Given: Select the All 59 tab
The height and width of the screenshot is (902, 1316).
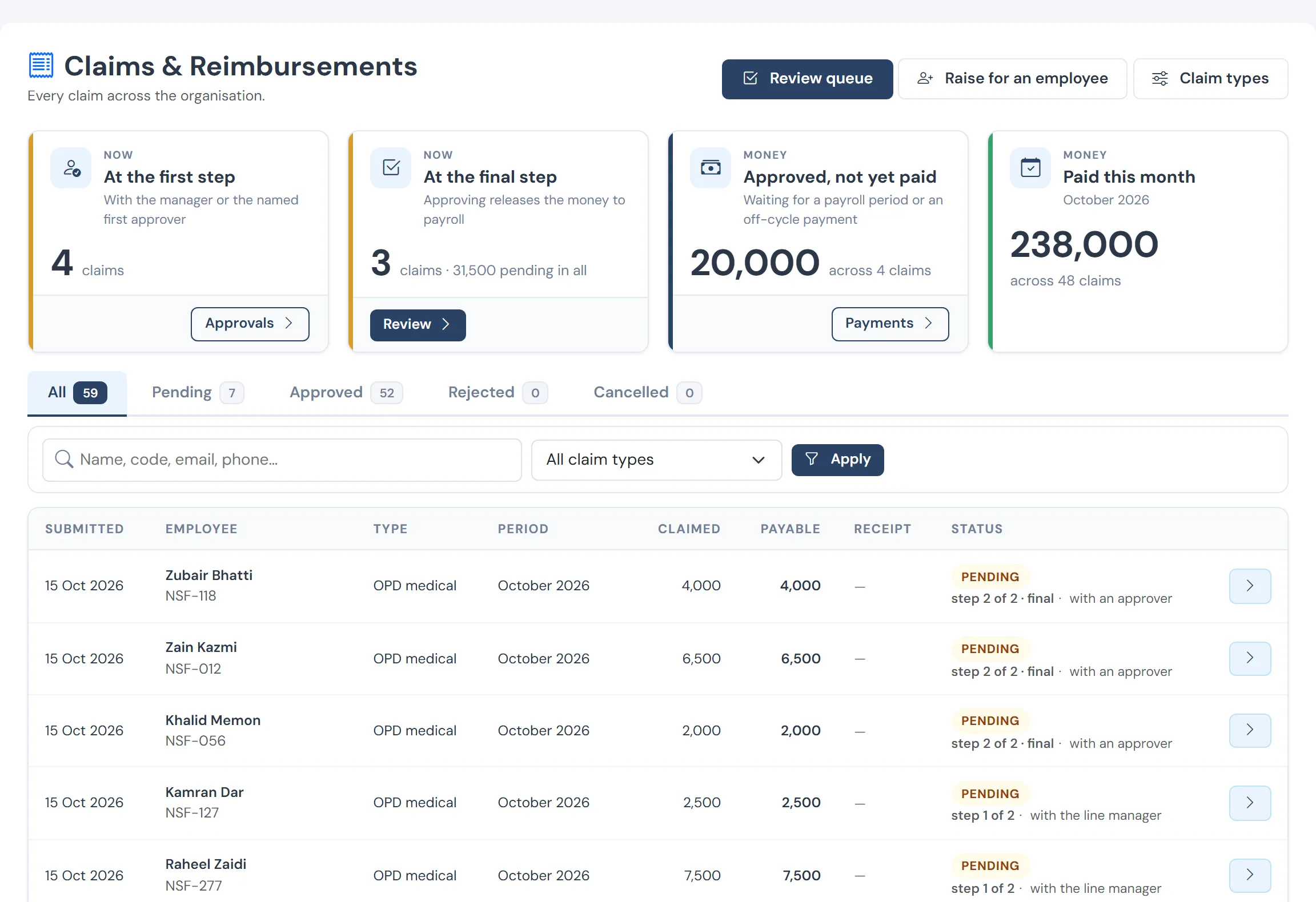Looking at the screenshot, I should click(77, 393).
